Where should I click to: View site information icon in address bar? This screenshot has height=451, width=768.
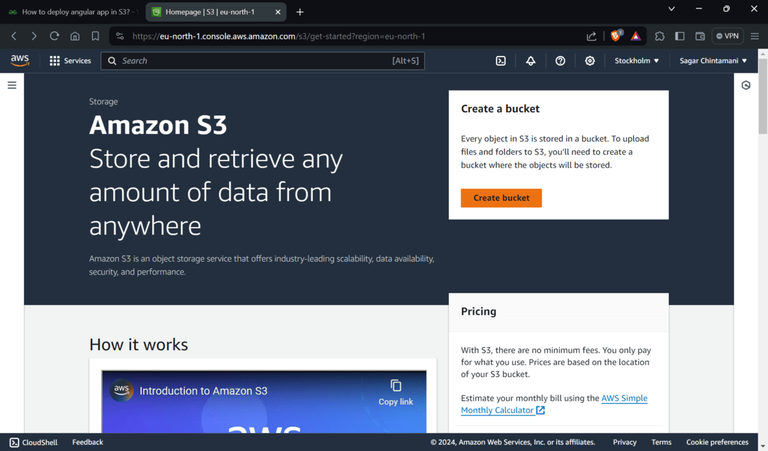click(120, 36)
